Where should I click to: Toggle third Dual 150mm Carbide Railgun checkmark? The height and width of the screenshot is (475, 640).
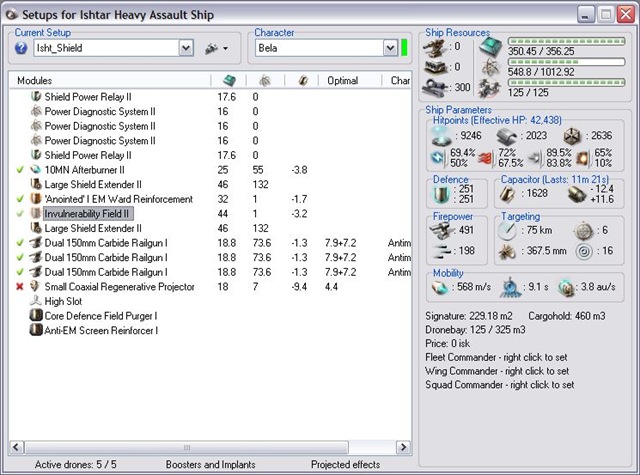(x=20, y=272)
